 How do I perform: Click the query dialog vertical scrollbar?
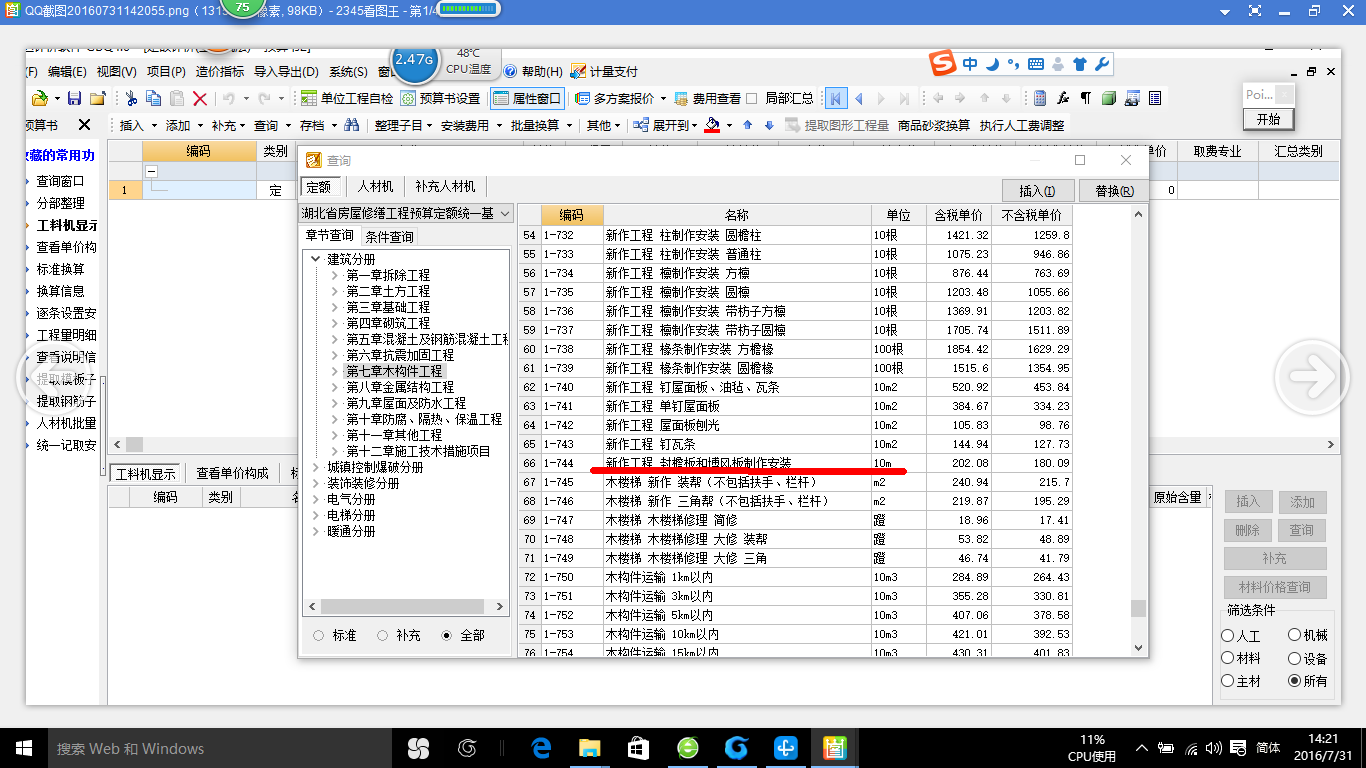[x=1137, y=432]
